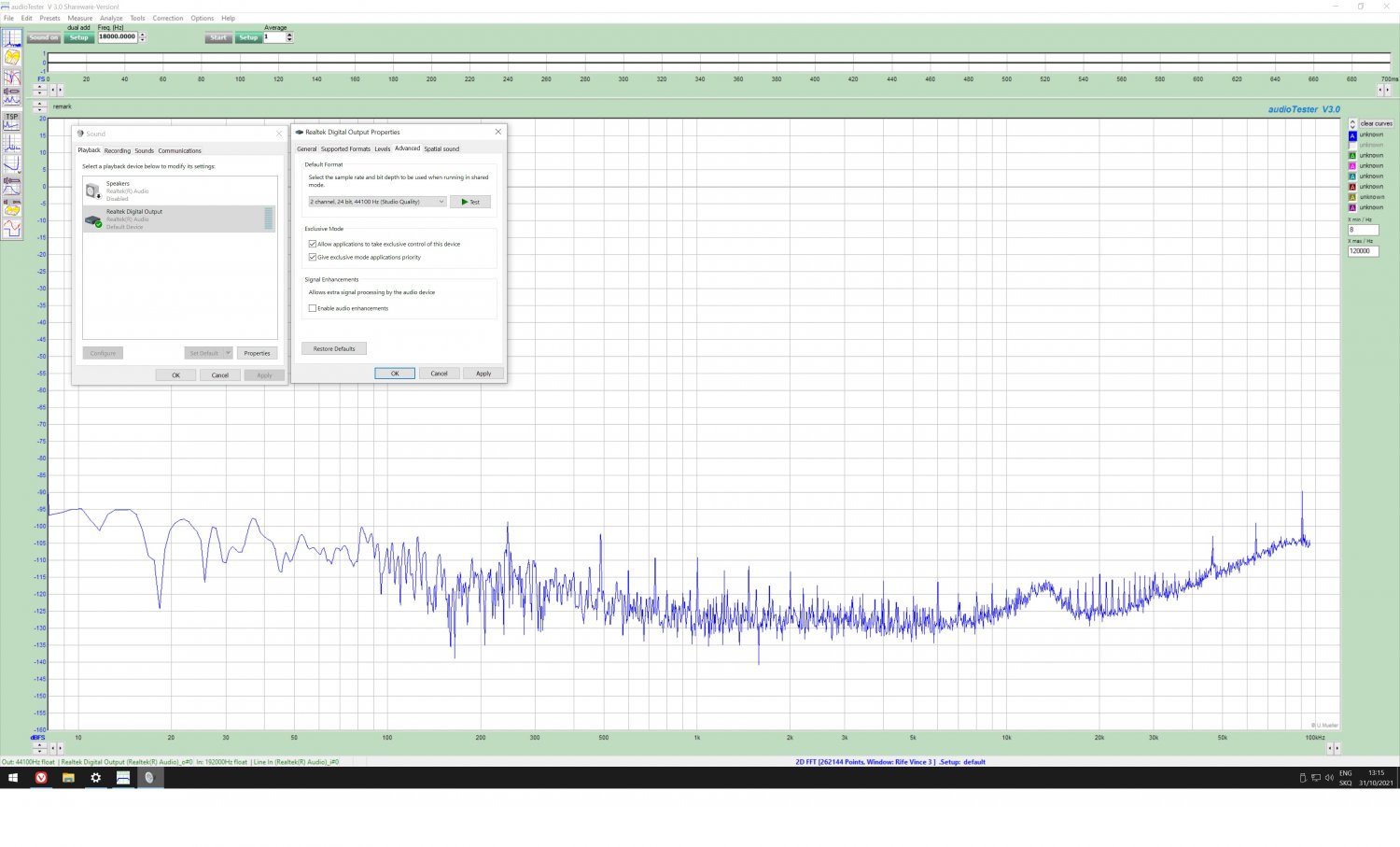The width and height of the screenshot is (1400, 847).
Task: Switch to the Recording tab in Sound dialog
Action: [x=118, y=150]
